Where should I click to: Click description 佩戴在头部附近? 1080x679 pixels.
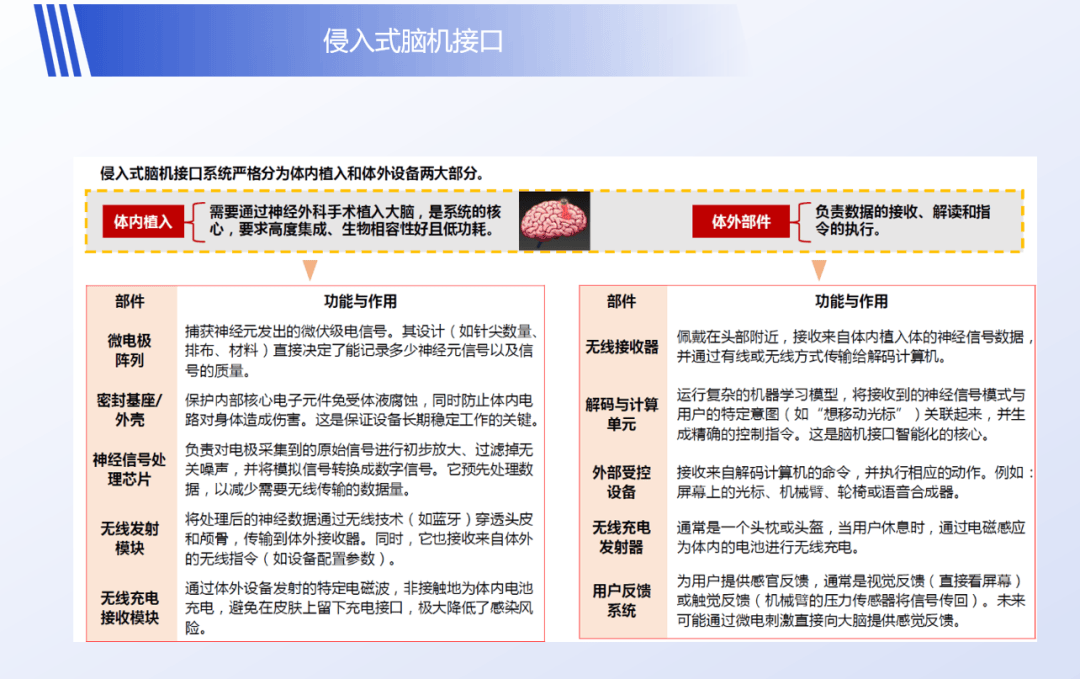(854, 346)
